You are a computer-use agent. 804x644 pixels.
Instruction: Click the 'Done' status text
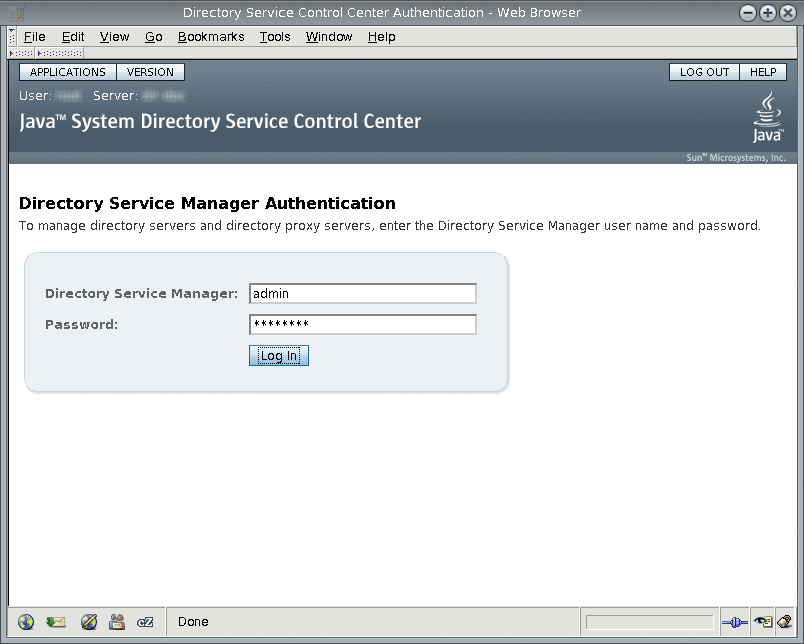[x=193, y=621]
